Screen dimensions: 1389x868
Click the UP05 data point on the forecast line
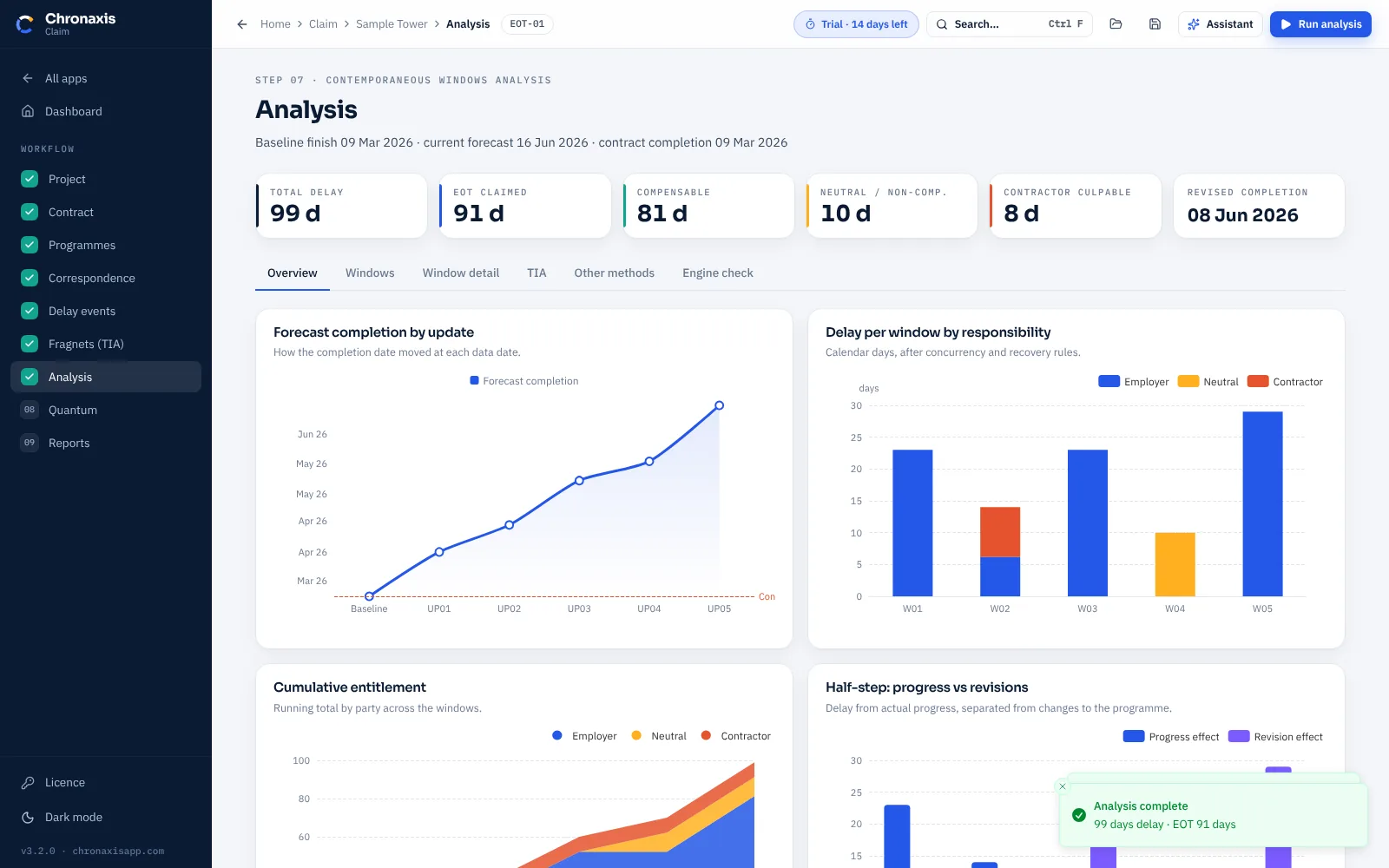coord(719,405)
